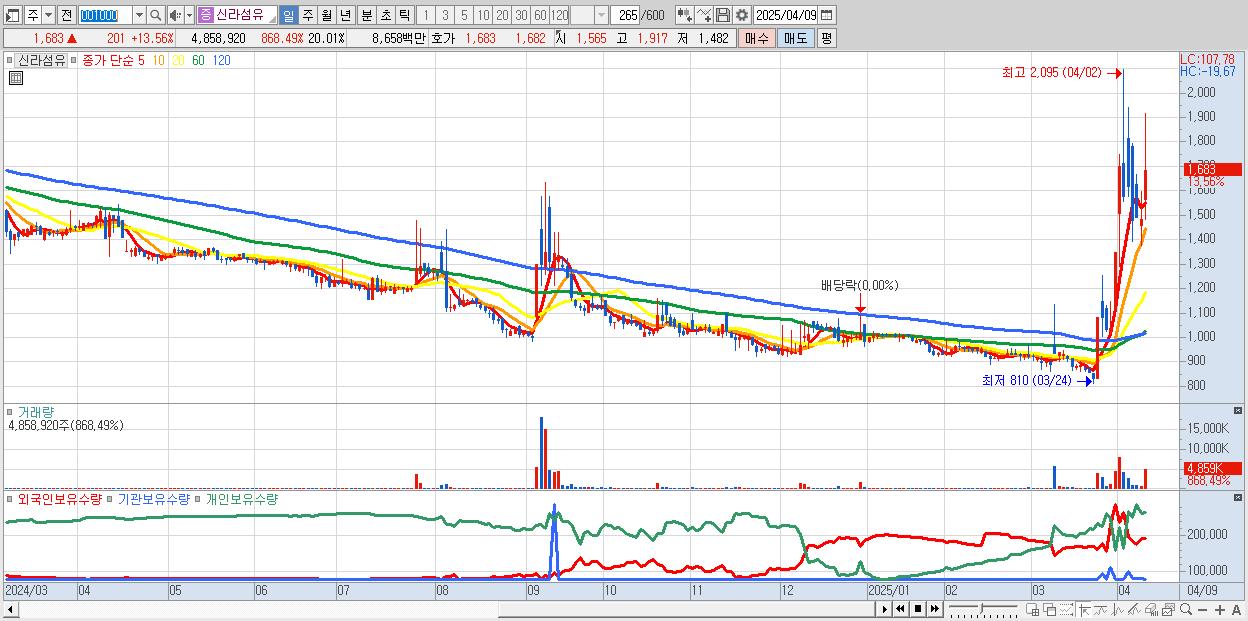The height and width of the screenshot is (621, 1248).
Task: Select the 3 interval button
Action: click(445, 15)
